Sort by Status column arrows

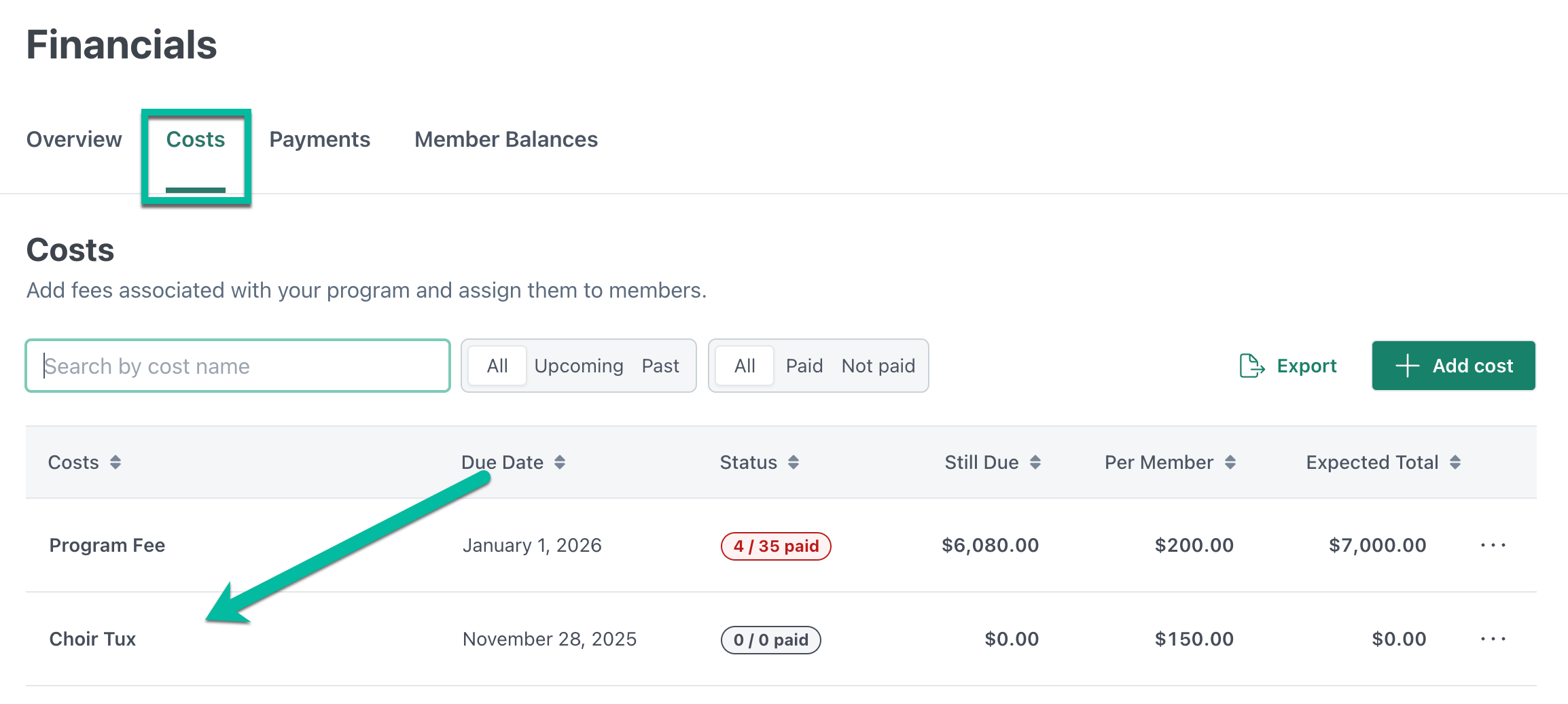(794, 463)
